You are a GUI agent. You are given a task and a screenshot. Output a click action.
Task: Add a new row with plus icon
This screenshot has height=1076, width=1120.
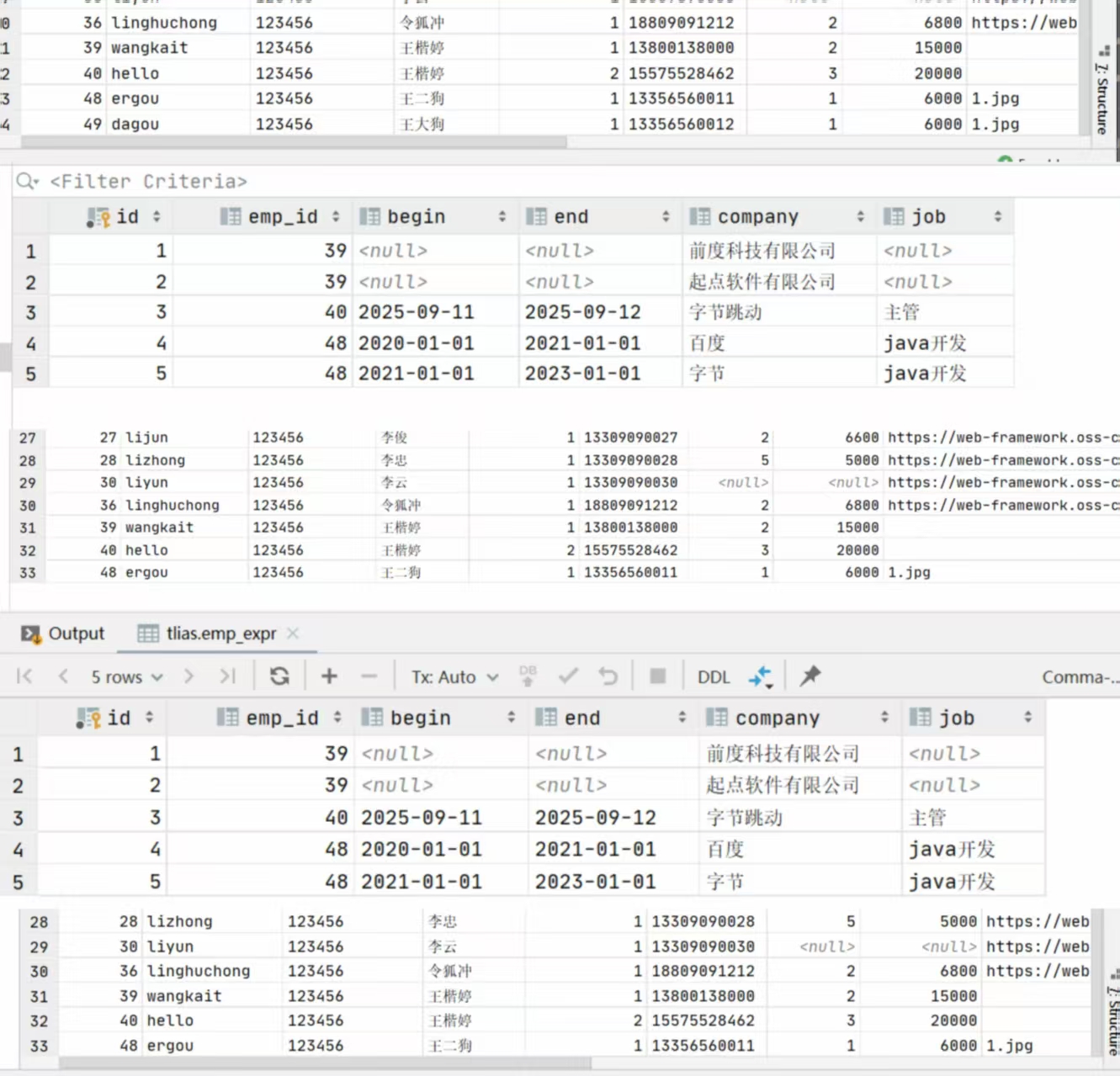pyautogui.click(x=329, y=676)
